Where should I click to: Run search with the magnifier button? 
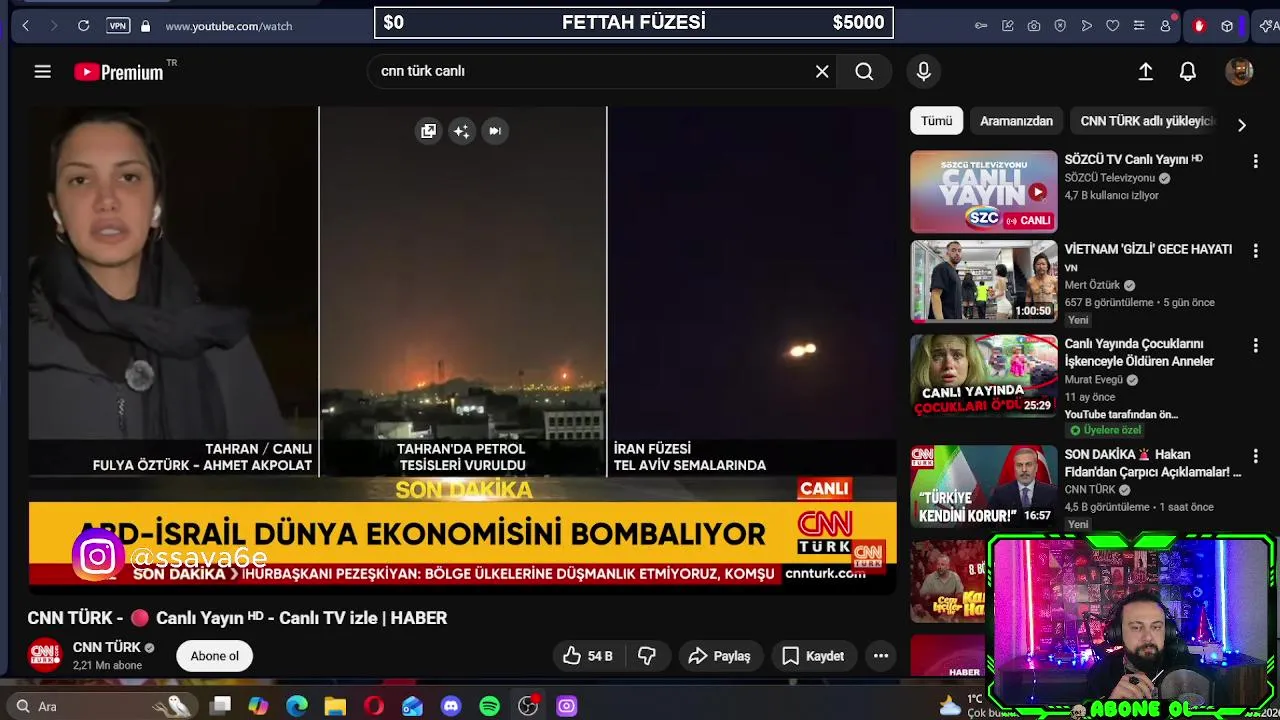click(864, 71)
